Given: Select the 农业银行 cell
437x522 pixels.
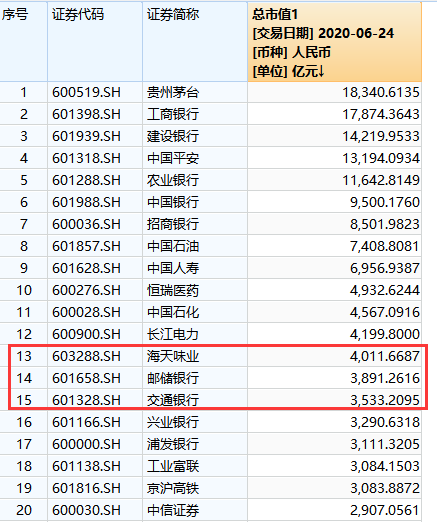Looking at the screenshot, I should point(195,180).
